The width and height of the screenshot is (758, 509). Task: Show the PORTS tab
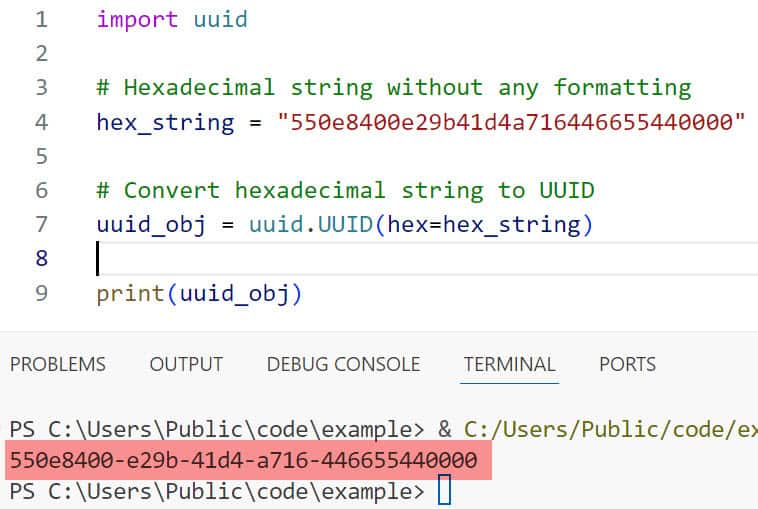pos(627,364)
